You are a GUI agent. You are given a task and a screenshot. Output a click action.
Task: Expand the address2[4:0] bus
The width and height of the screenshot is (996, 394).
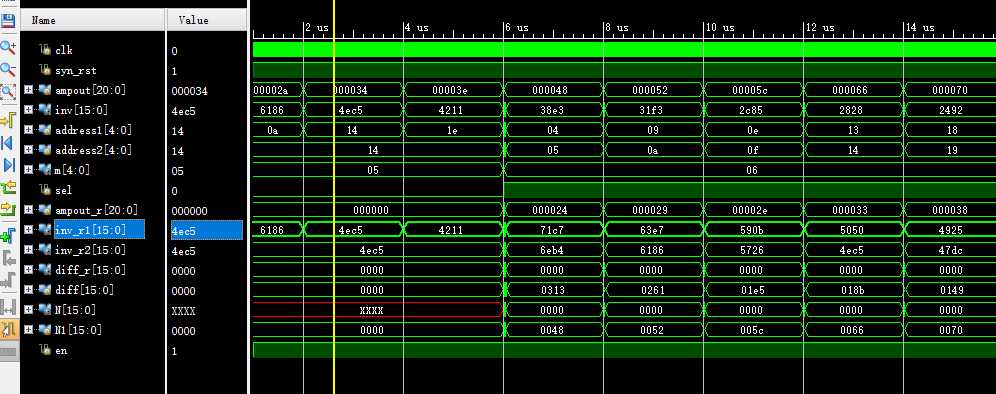click(x=28, y=150)
